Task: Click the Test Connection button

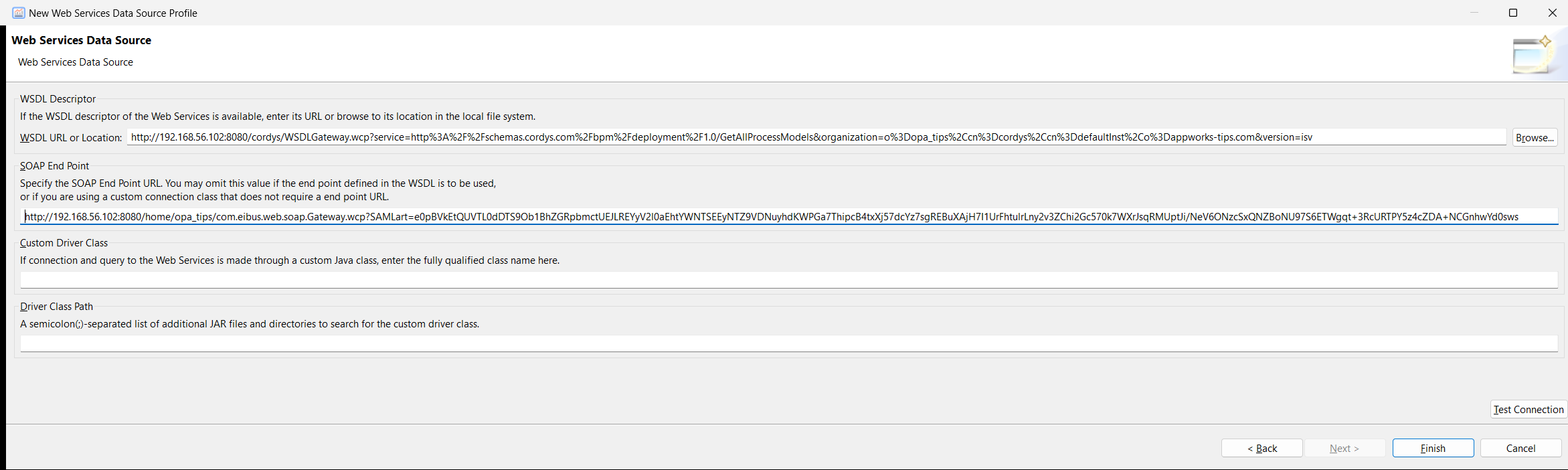Action: coord(1529,409)
